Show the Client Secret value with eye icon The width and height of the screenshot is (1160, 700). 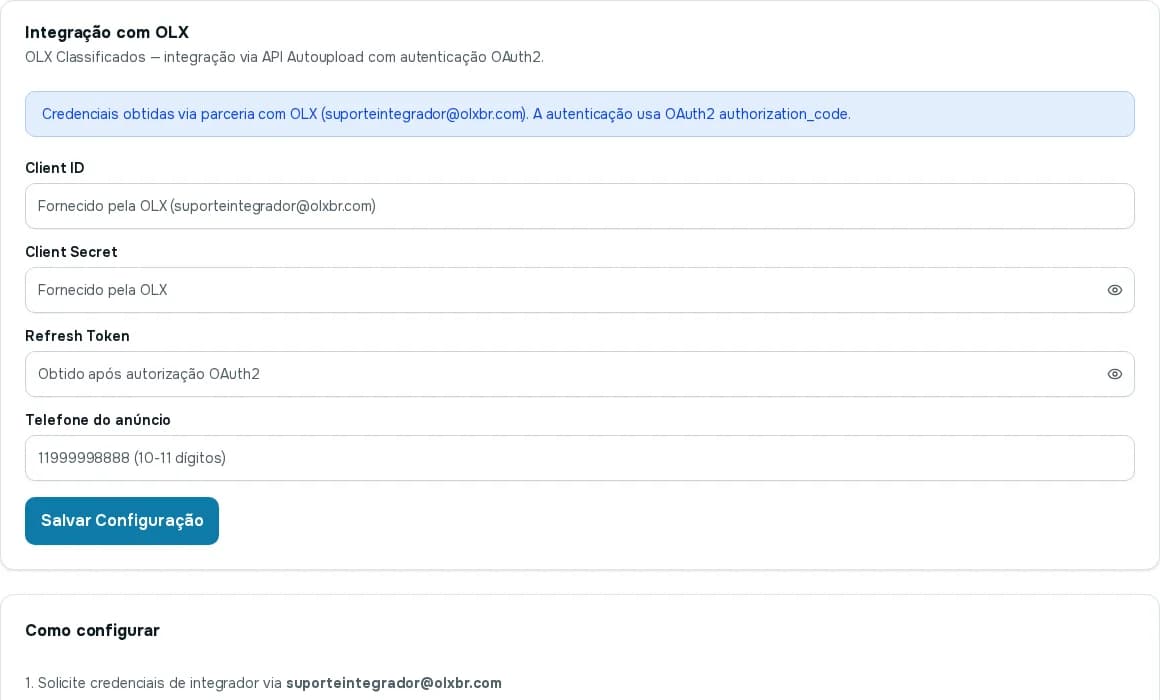tap(1114, 290)
